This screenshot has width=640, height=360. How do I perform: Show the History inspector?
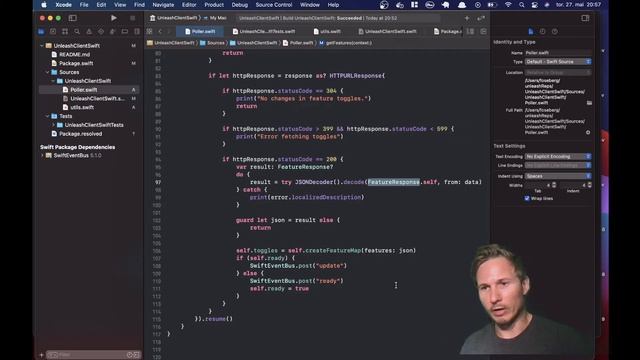pos(542,31)
